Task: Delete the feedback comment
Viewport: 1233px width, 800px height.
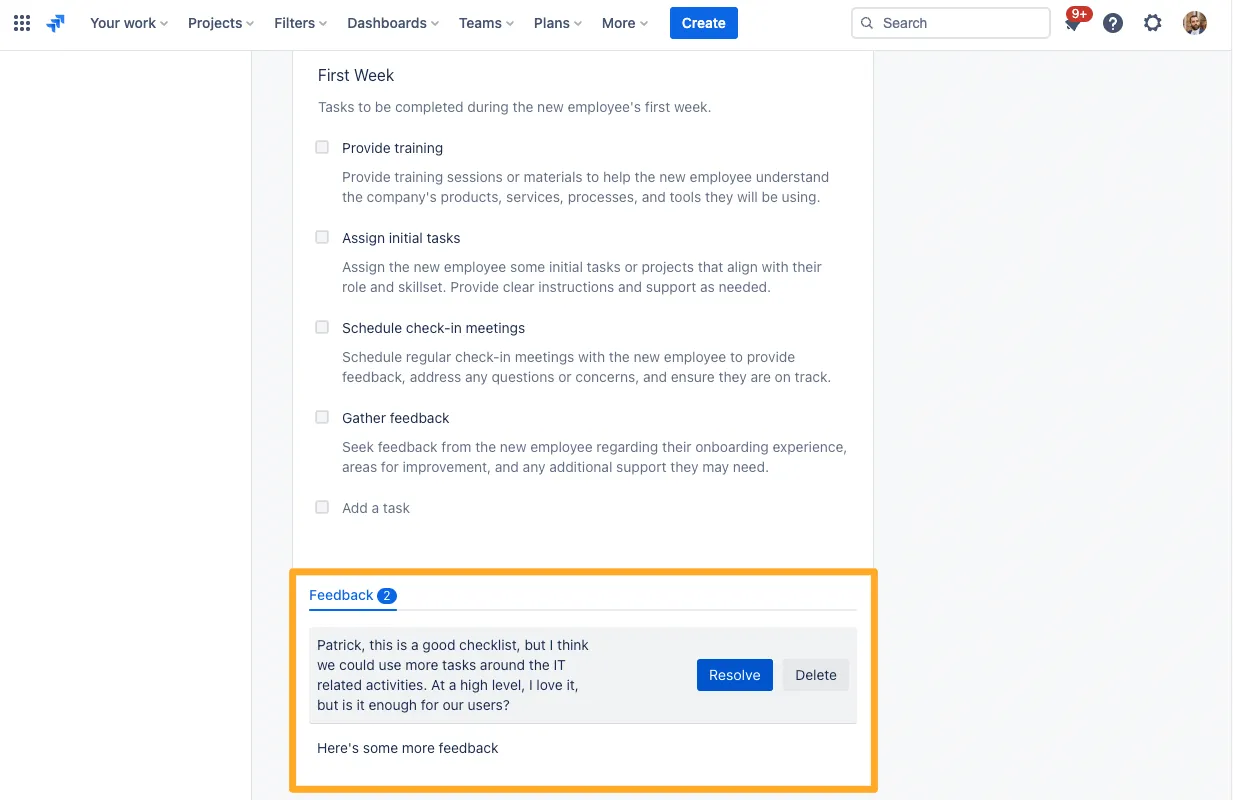Action: pos(815,675)
